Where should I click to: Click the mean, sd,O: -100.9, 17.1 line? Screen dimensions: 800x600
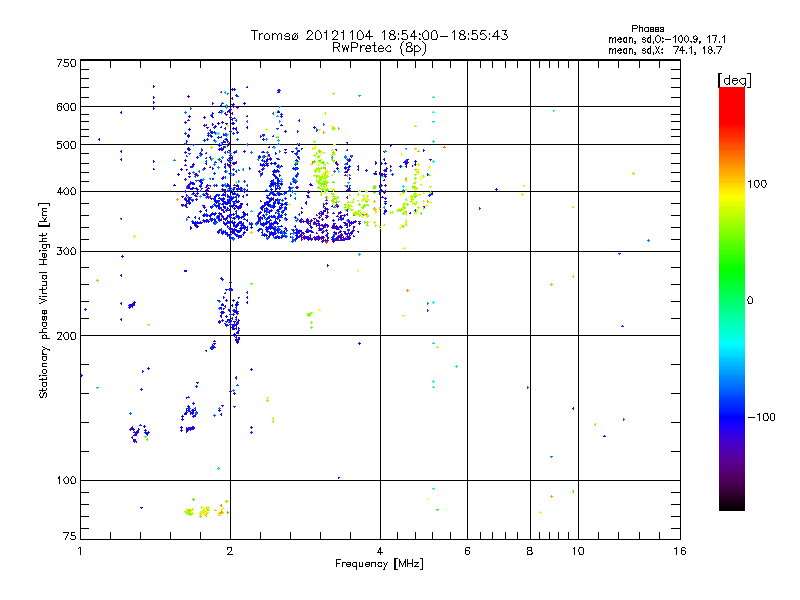[x=667, y=39]
